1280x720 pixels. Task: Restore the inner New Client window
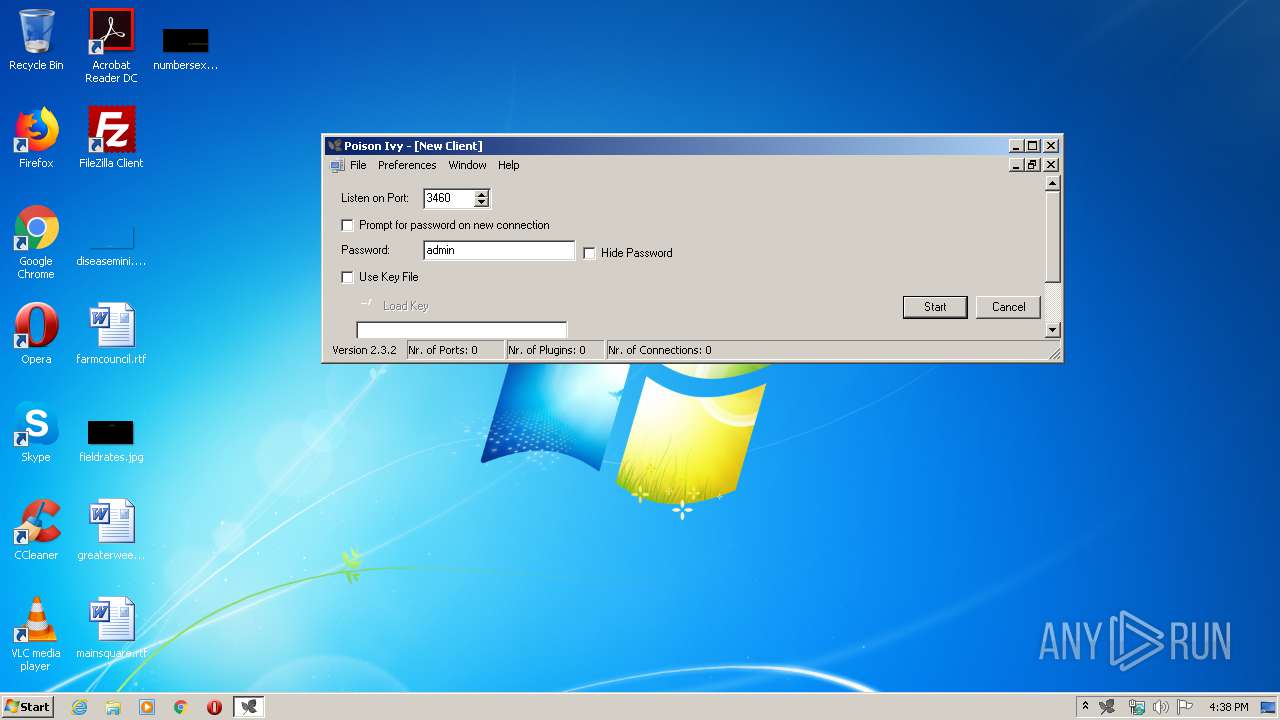click(1033, 165)
